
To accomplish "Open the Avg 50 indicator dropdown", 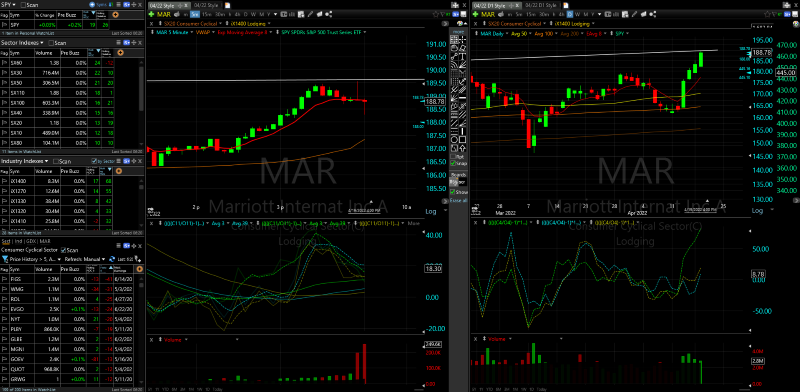I will [x=531, y=33].
